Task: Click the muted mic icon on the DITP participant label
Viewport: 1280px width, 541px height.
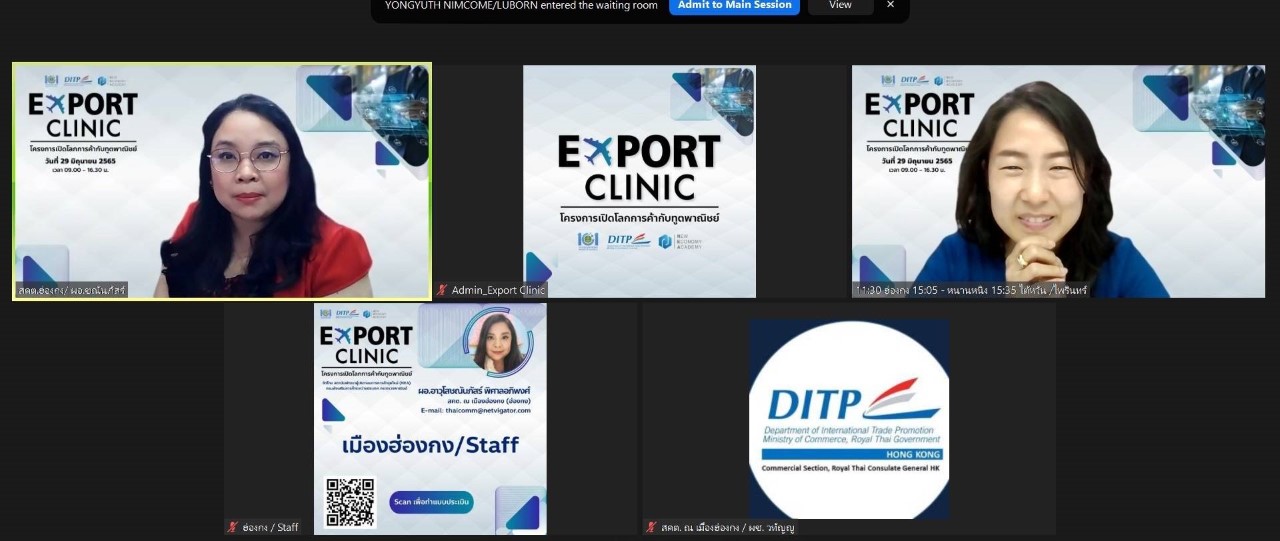Action: pyautogui.click(x=651, y=527)
